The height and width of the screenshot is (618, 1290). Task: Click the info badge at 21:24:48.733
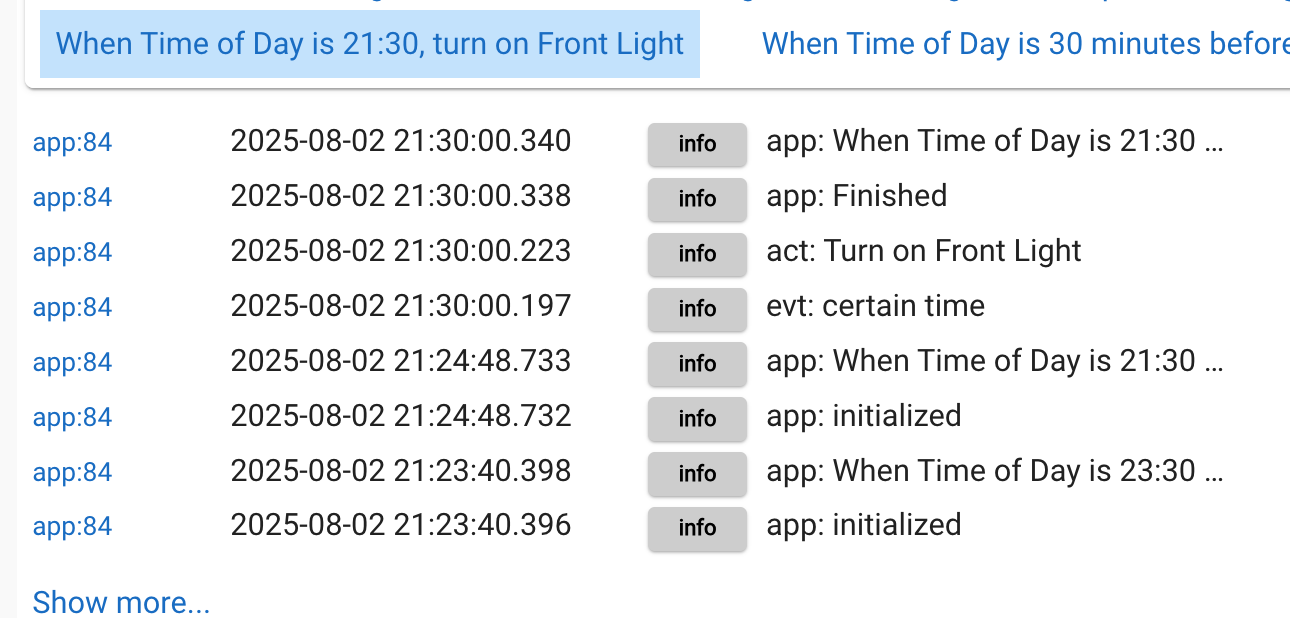click(697, 364)
